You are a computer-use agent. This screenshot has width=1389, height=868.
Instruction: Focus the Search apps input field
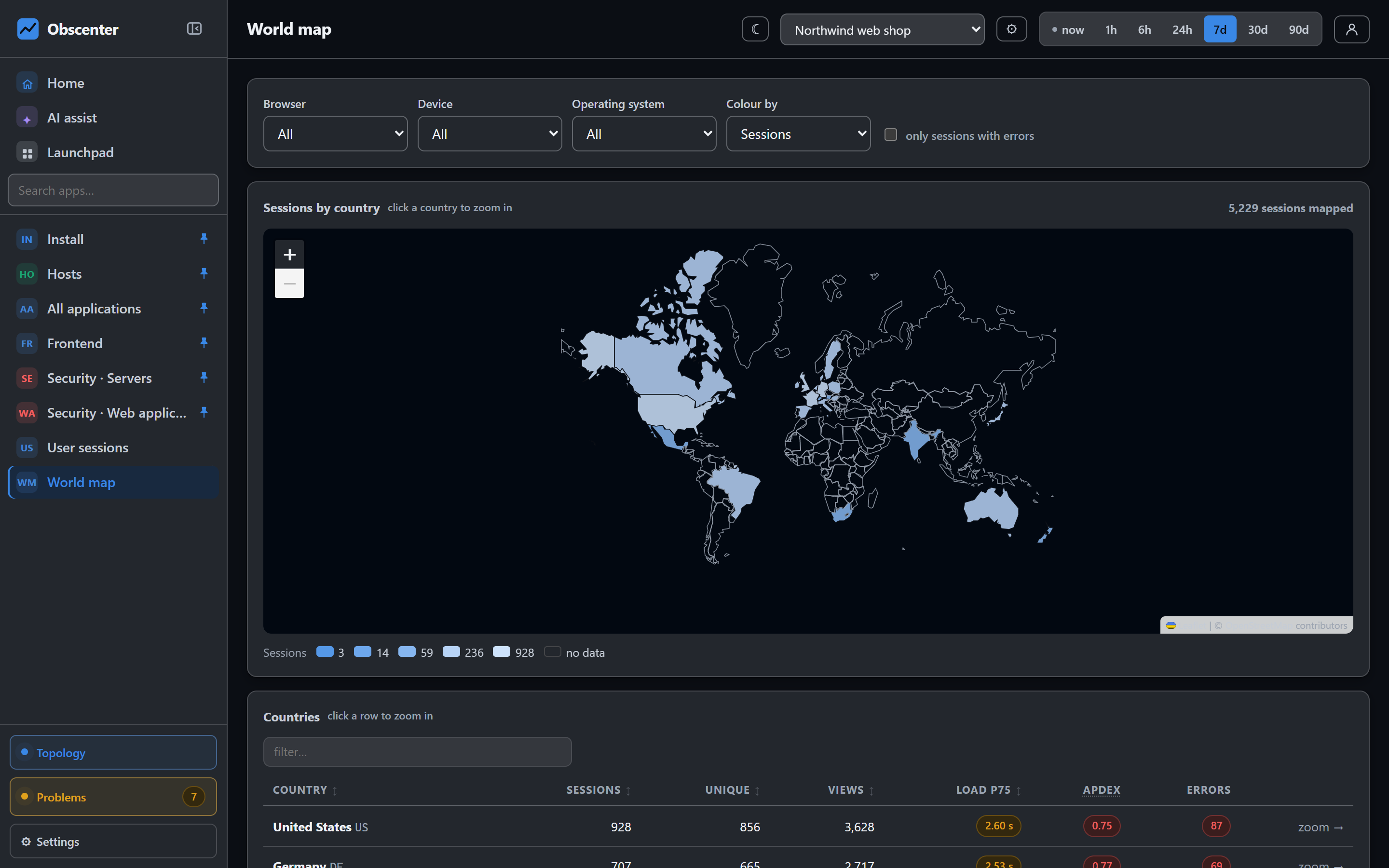(x=113, y=190)
